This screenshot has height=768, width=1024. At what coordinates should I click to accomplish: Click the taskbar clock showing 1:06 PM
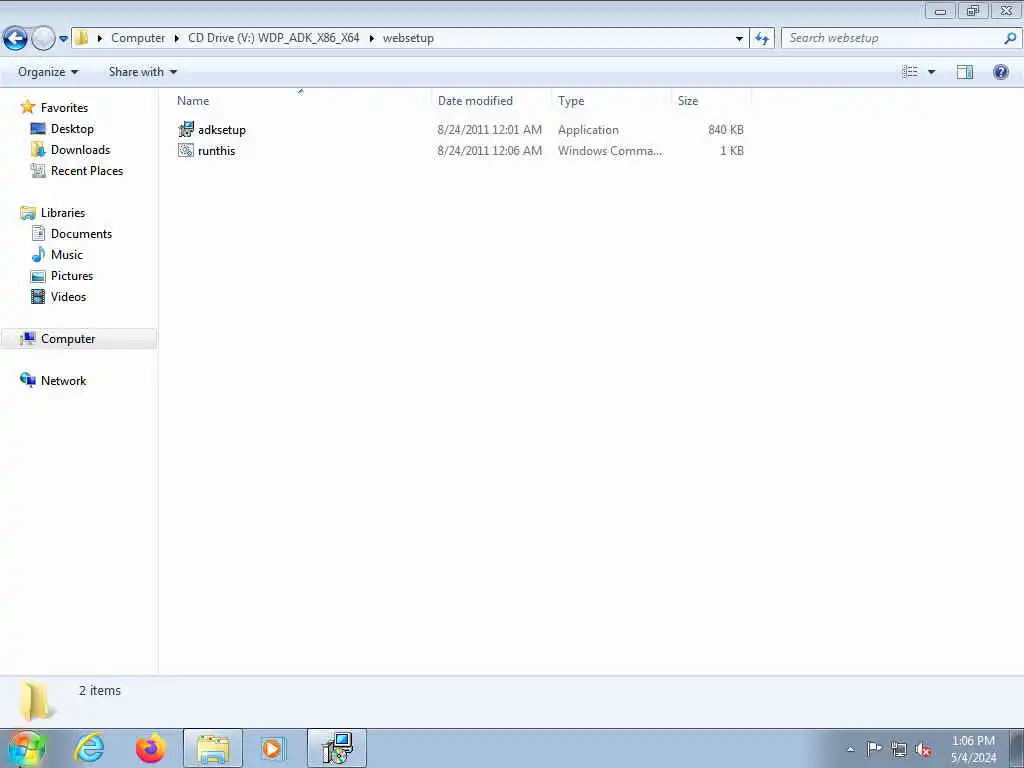(973, 749)
